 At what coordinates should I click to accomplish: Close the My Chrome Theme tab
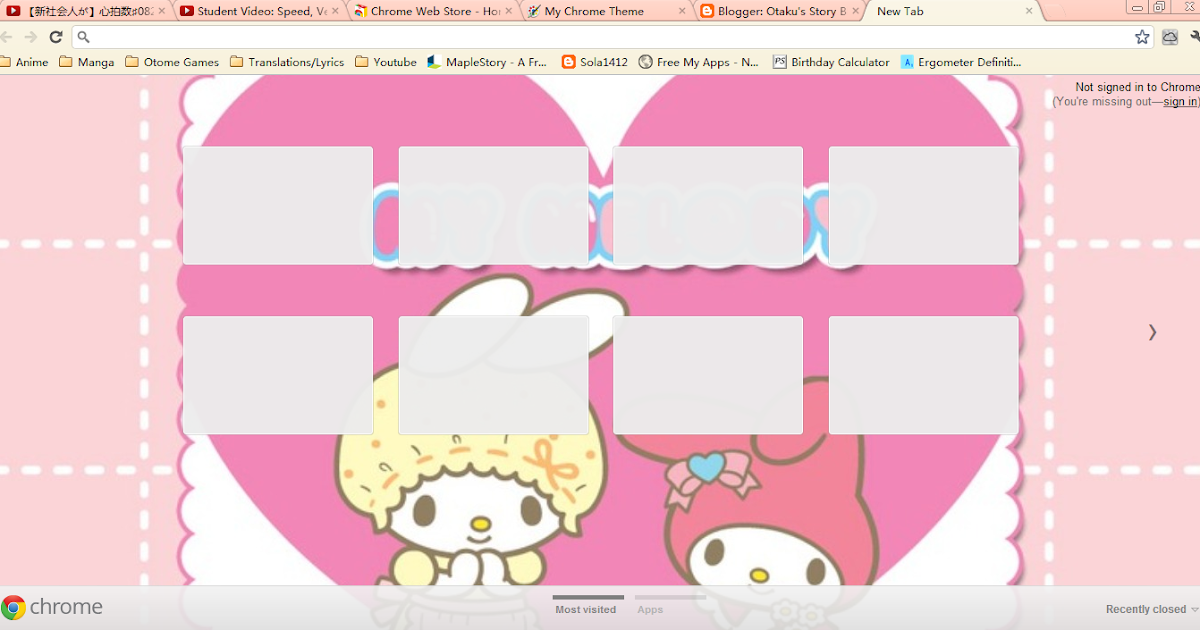[x=682, y=11]
